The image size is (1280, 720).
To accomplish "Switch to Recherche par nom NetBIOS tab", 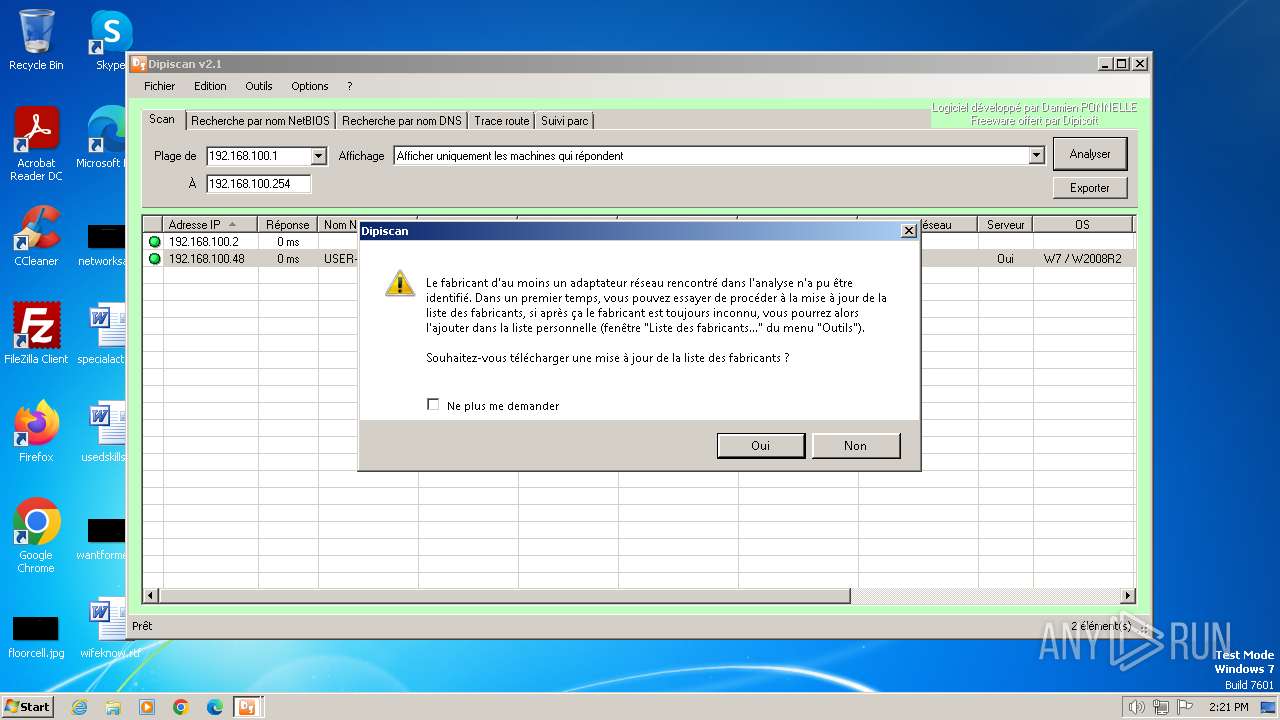I will pos(260,121).
